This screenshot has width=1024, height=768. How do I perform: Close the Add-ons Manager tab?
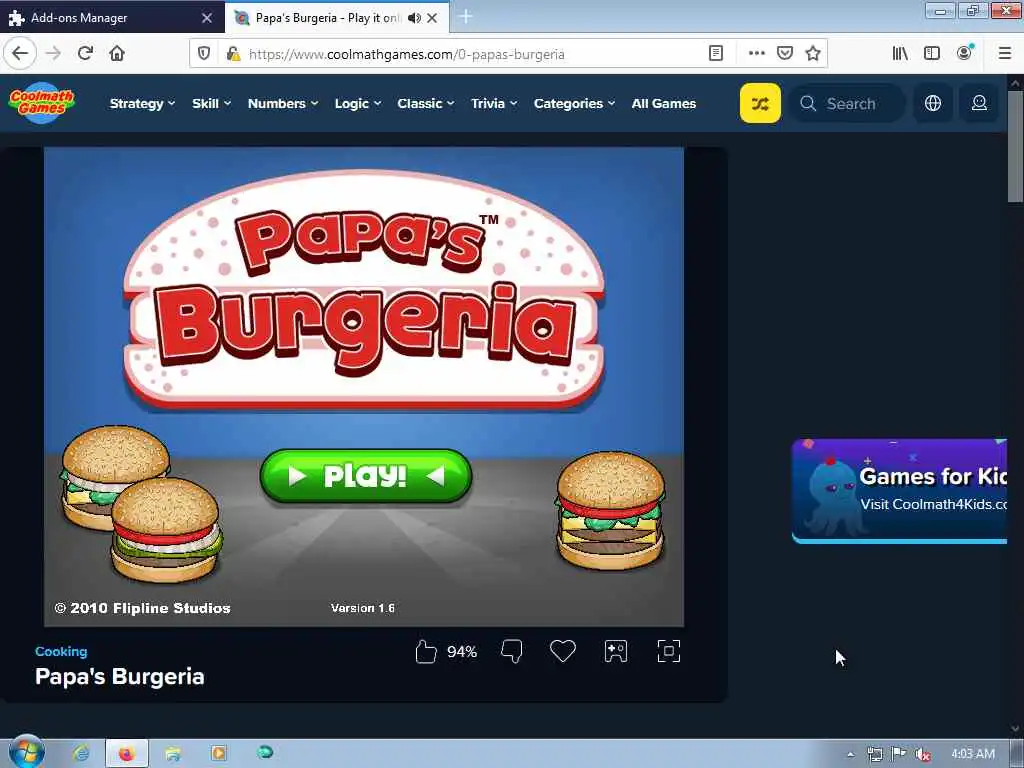[x=207, y=18]
